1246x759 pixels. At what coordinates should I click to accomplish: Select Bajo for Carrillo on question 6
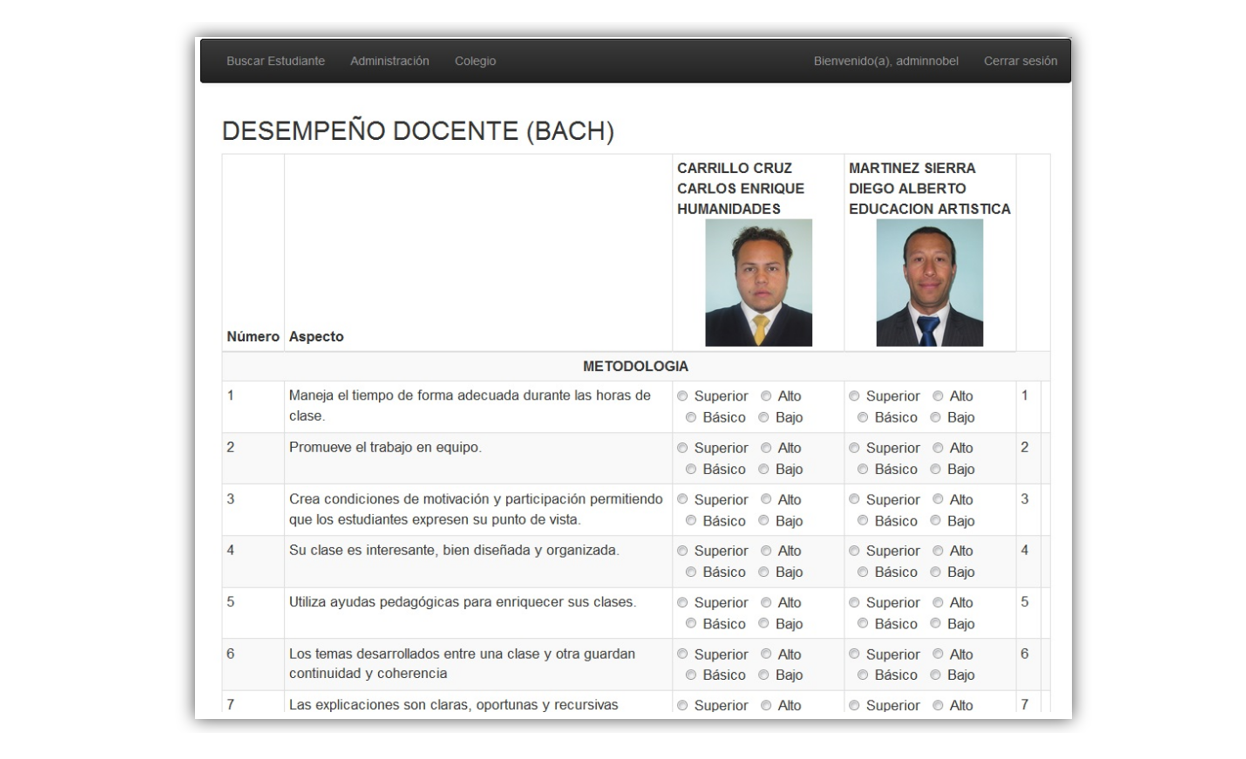tap(764, 676)
